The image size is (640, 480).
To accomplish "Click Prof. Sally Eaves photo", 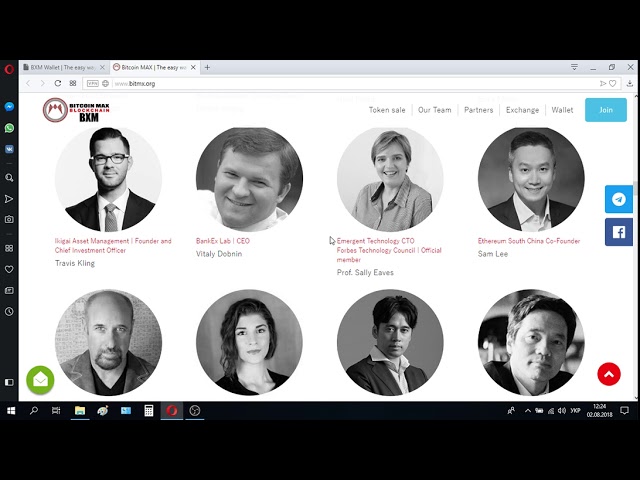I will coord(390,179).
